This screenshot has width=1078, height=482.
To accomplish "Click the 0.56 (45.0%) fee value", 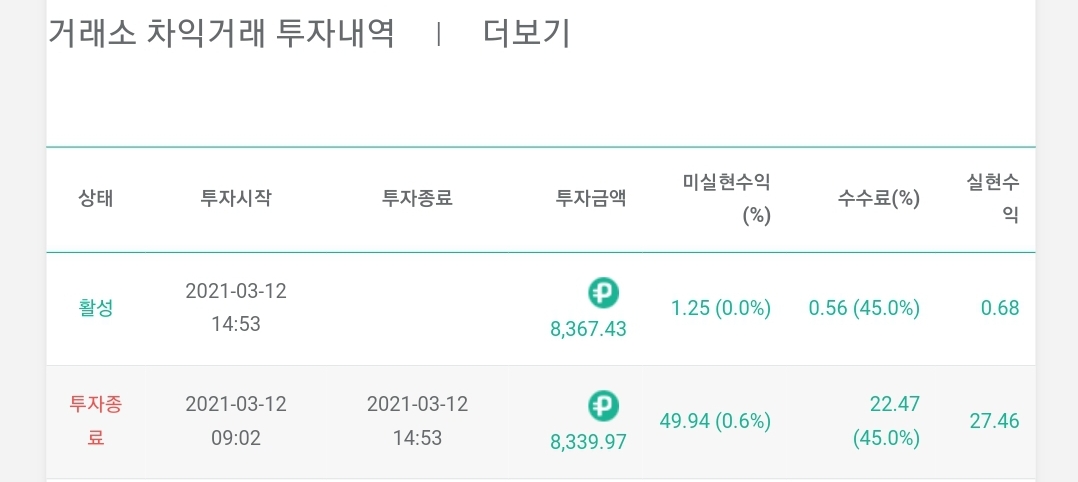I will [x=864, y=309].
